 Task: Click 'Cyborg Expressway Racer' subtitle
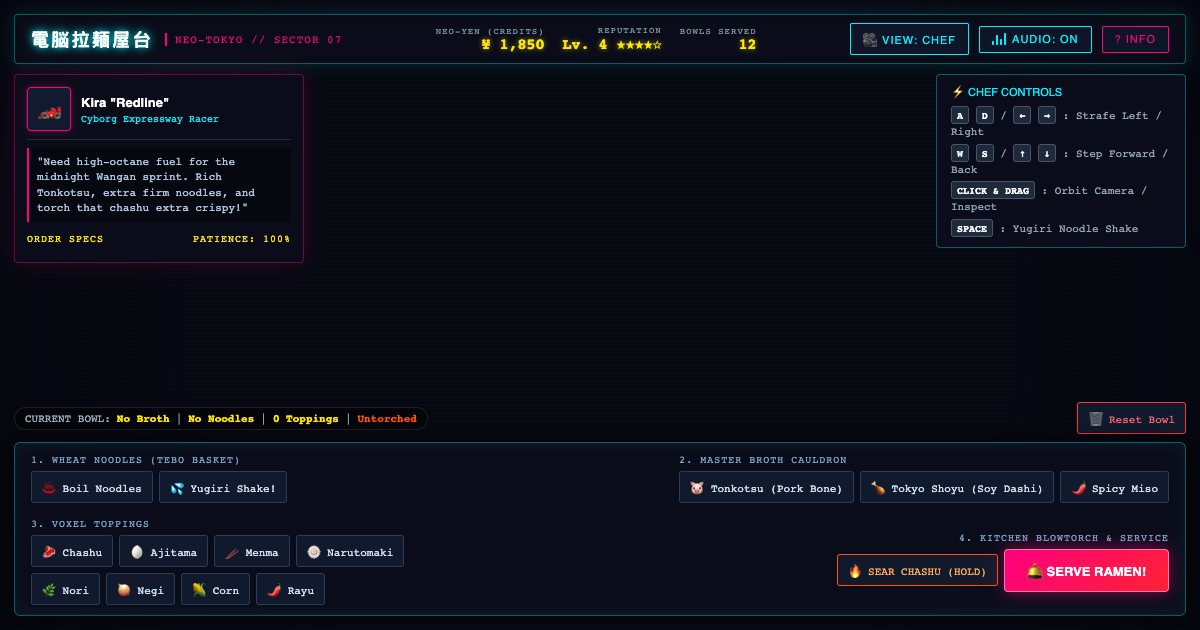150,119
